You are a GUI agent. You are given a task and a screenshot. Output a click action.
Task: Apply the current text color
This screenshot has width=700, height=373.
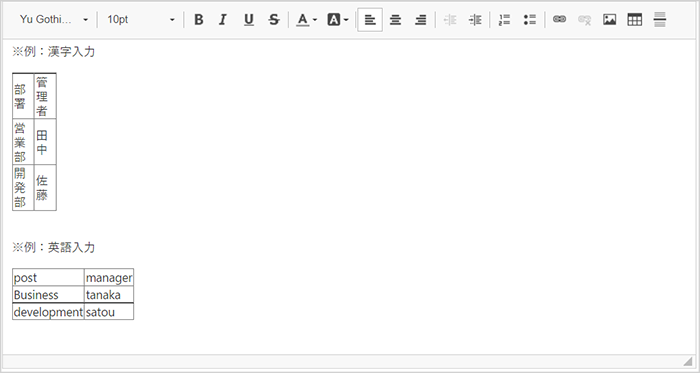(303, 20)
